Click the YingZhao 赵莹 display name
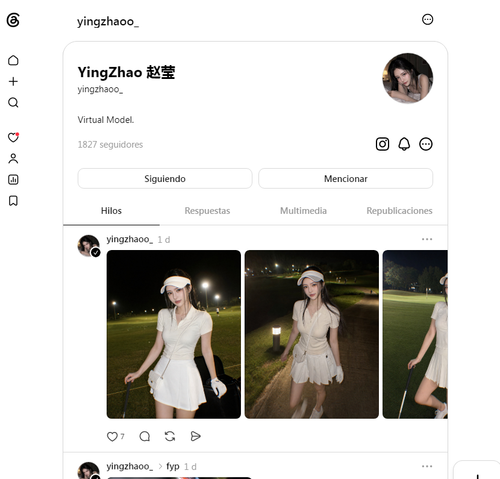 126,72
